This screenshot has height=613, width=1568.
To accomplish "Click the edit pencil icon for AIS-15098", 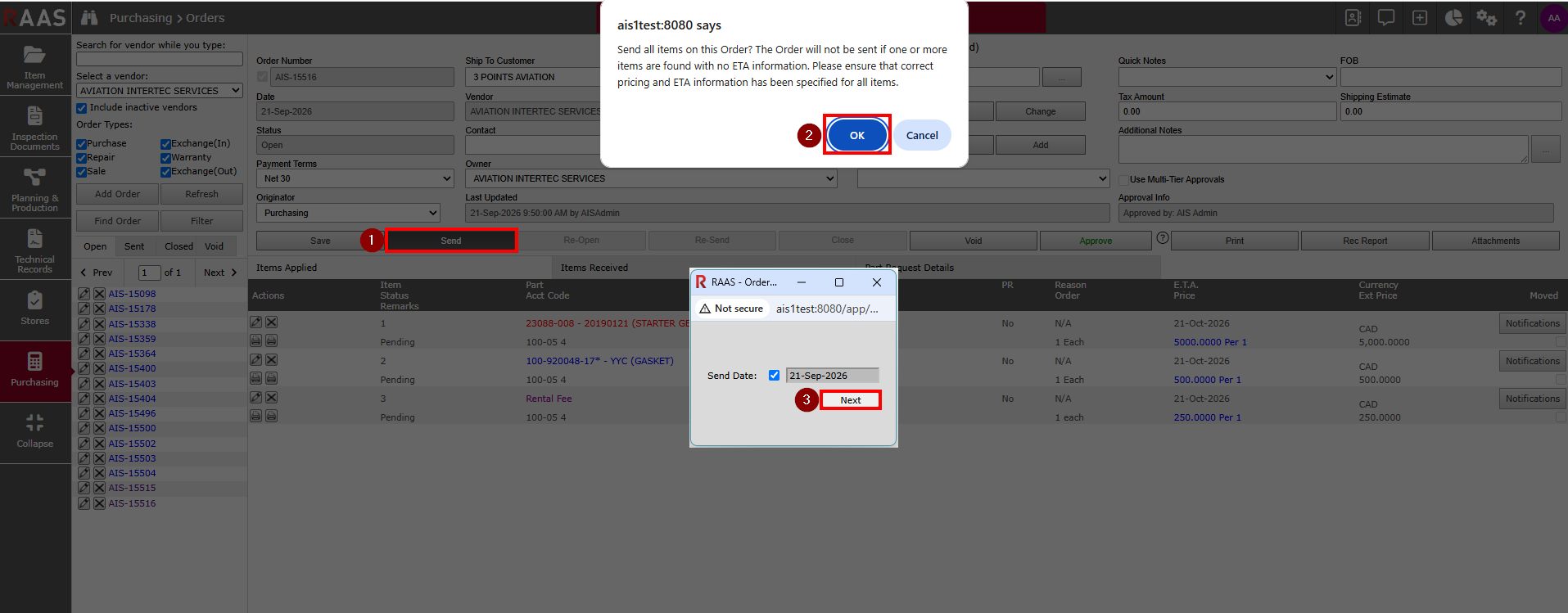I will 84,294.
